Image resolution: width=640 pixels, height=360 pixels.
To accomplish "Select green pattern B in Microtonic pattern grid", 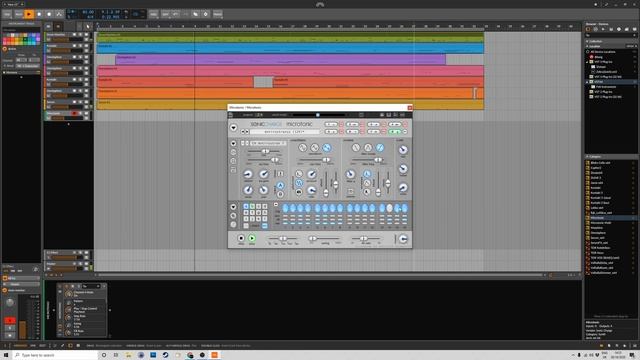I will 252,207.
